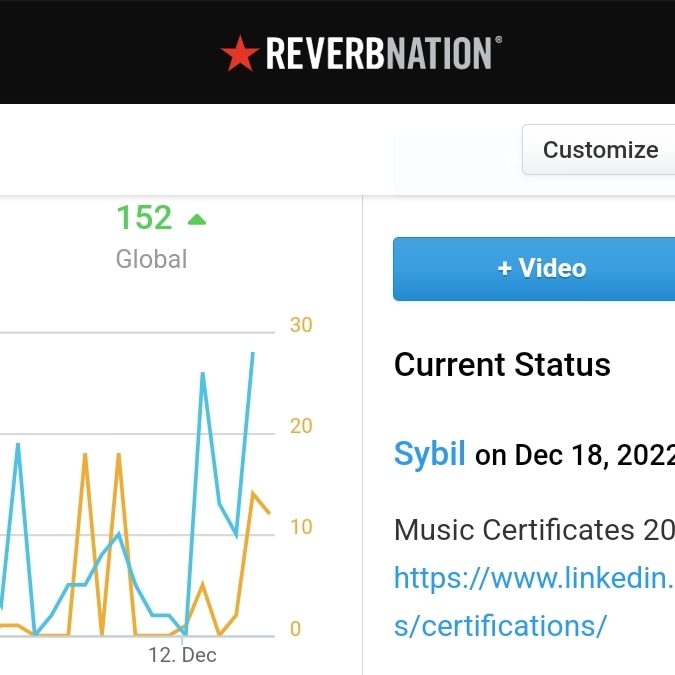Click the 12. Dec chart axis marker
675x675 pixels.
182,655
